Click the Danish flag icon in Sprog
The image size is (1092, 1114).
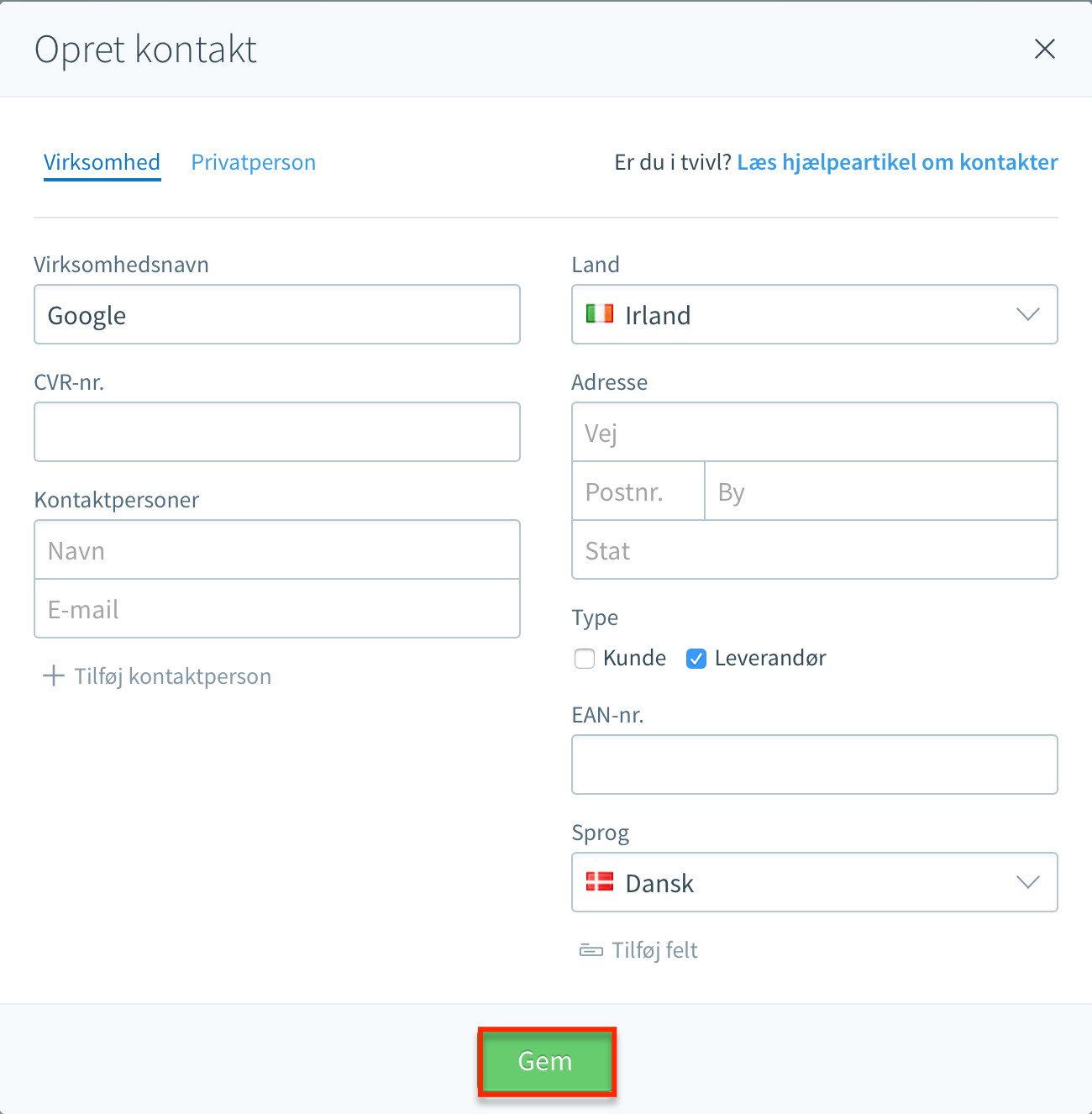pos(600,881)
